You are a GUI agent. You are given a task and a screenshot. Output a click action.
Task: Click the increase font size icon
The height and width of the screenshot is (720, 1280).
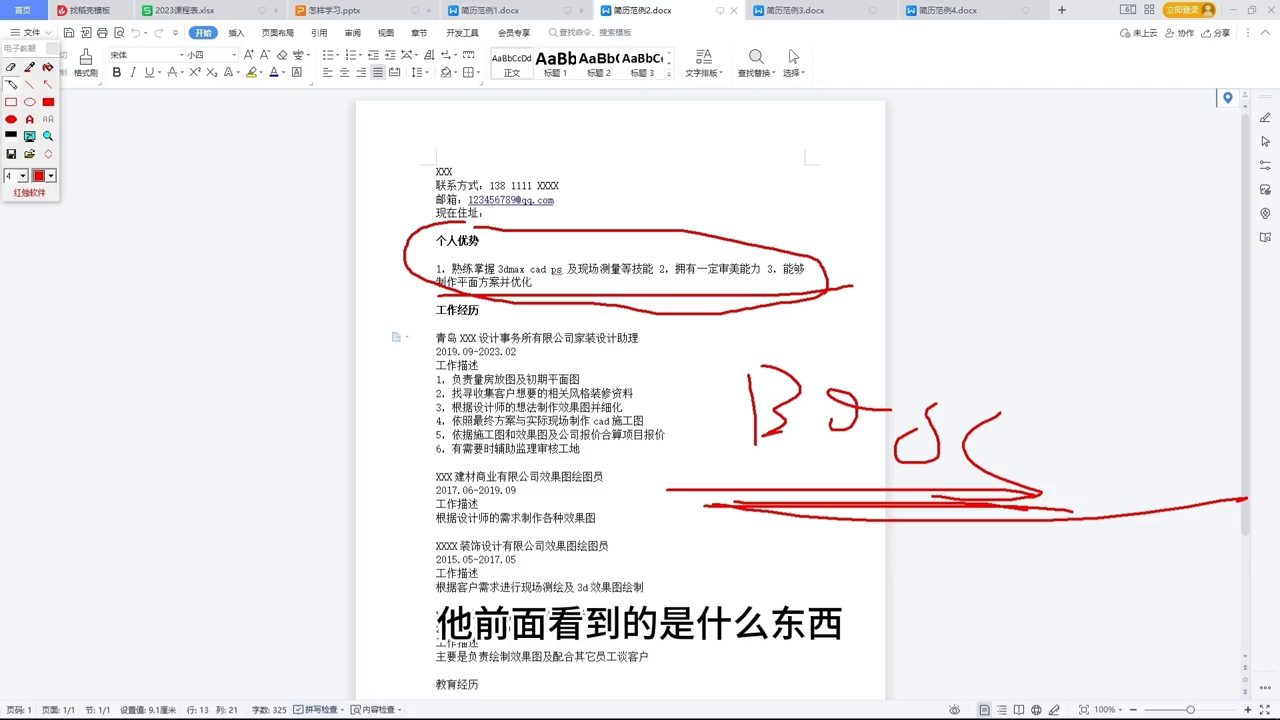point(250,55)
